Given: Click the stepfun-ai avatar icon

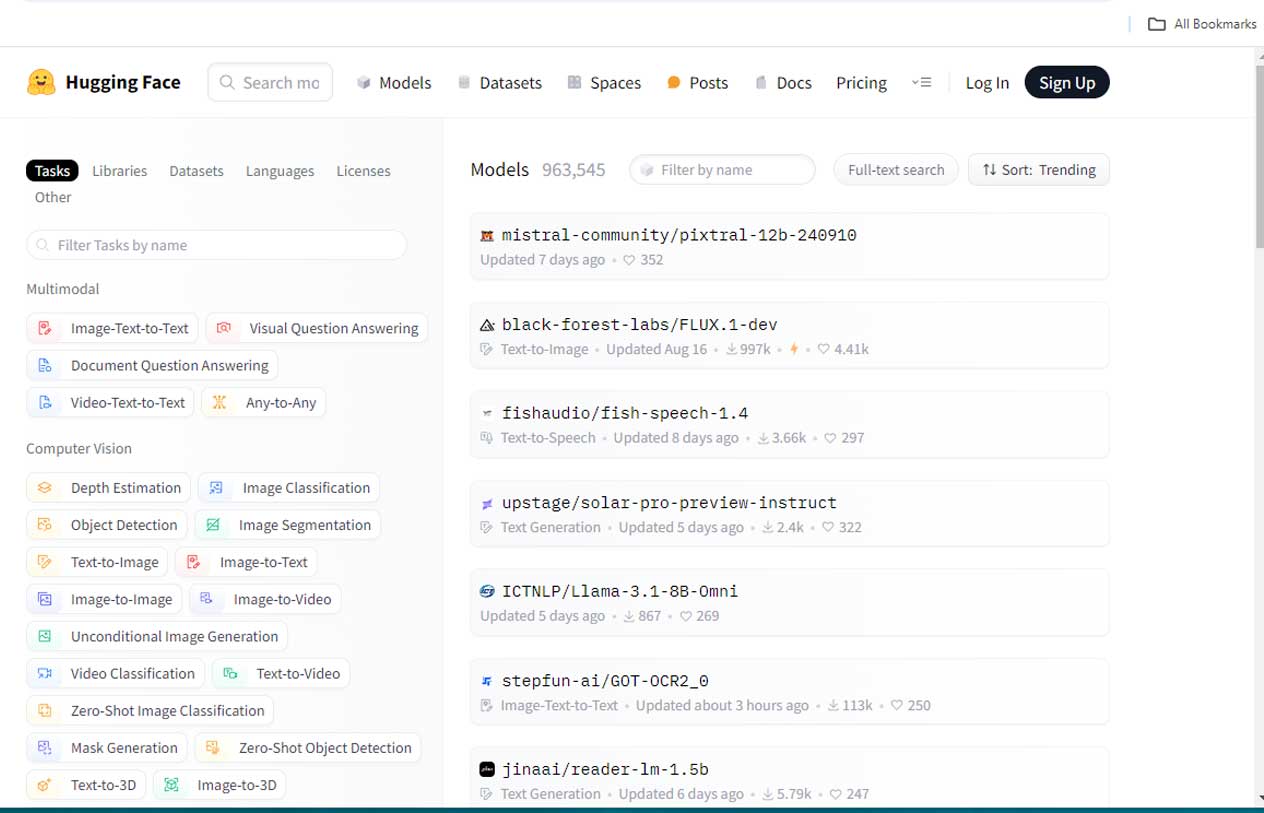Looking at the screenshot, I should tap(487, 681).
